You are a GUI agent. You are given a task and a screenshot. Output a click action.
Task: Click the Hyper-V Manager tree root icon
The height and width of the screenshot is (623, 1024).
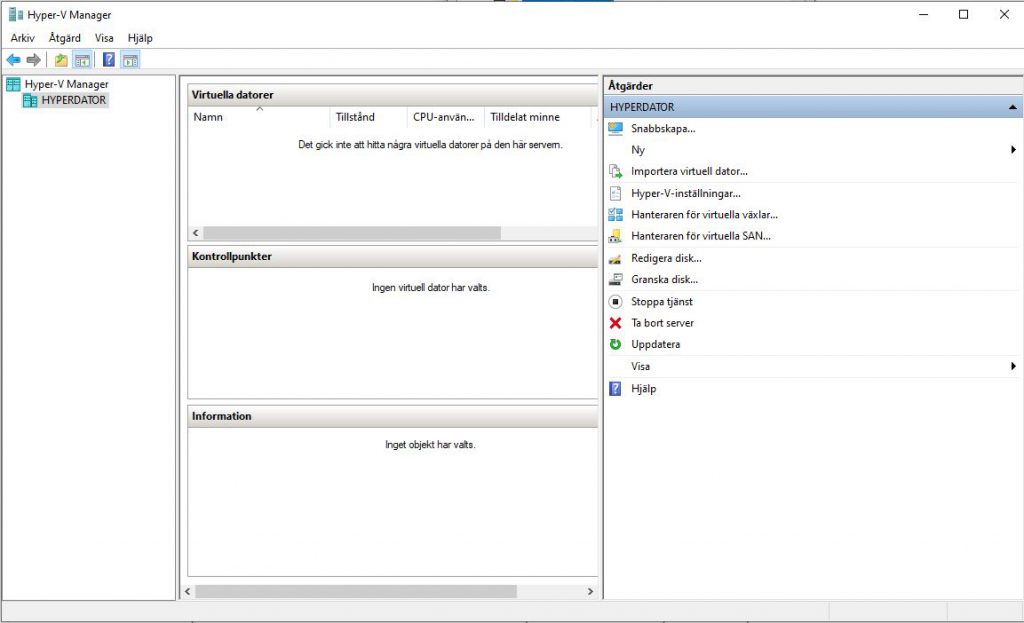(x=13, y=84)
